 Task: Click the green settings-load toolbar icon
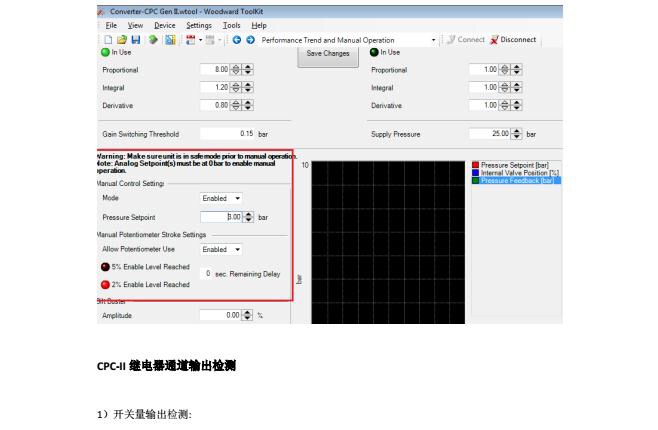tap(153, 40)
